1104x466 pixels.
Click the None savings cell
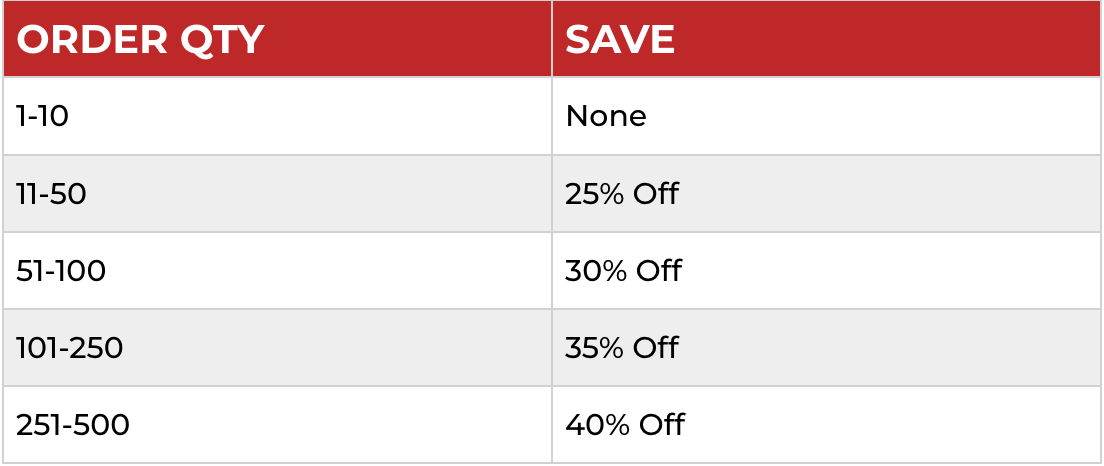click(606, 116)
